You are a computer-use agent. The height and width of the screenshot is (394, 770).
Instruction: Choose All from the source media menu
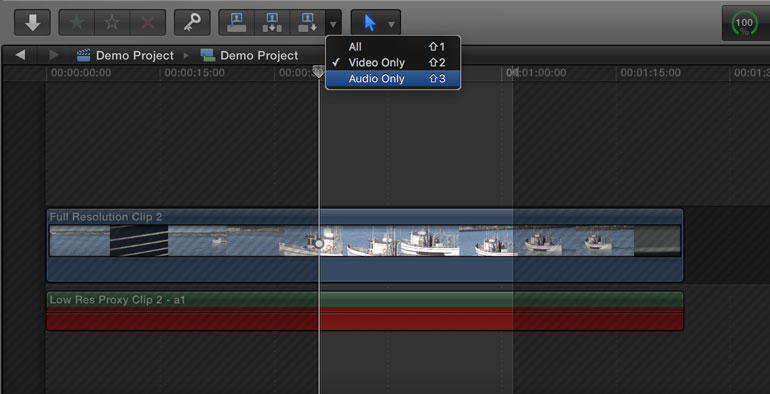click(x=393, y=47)
